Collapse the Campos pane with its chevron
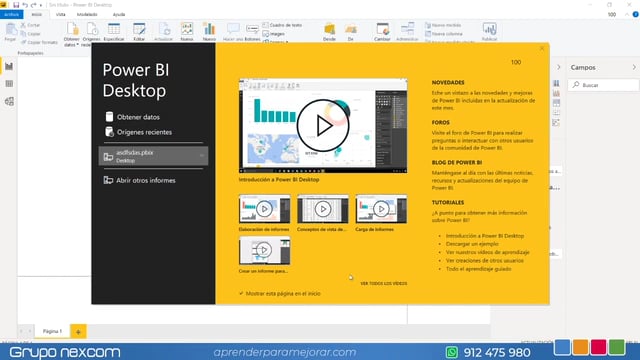The height and width of the screenshot is (360, 640). (634, 67)
